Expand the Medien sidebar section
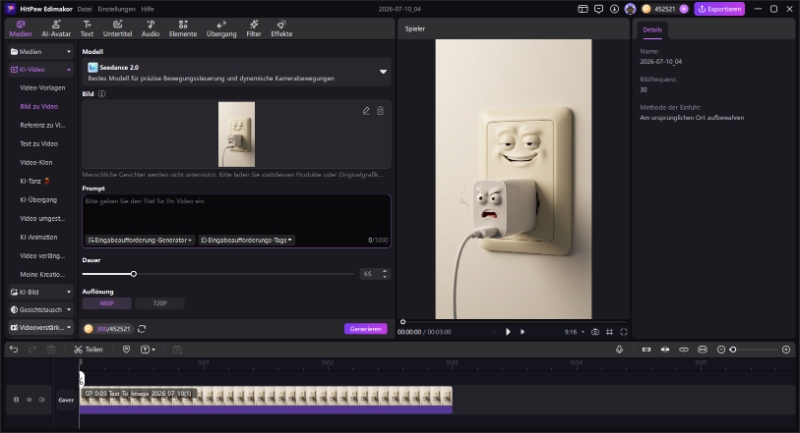 tap(40, 52)
